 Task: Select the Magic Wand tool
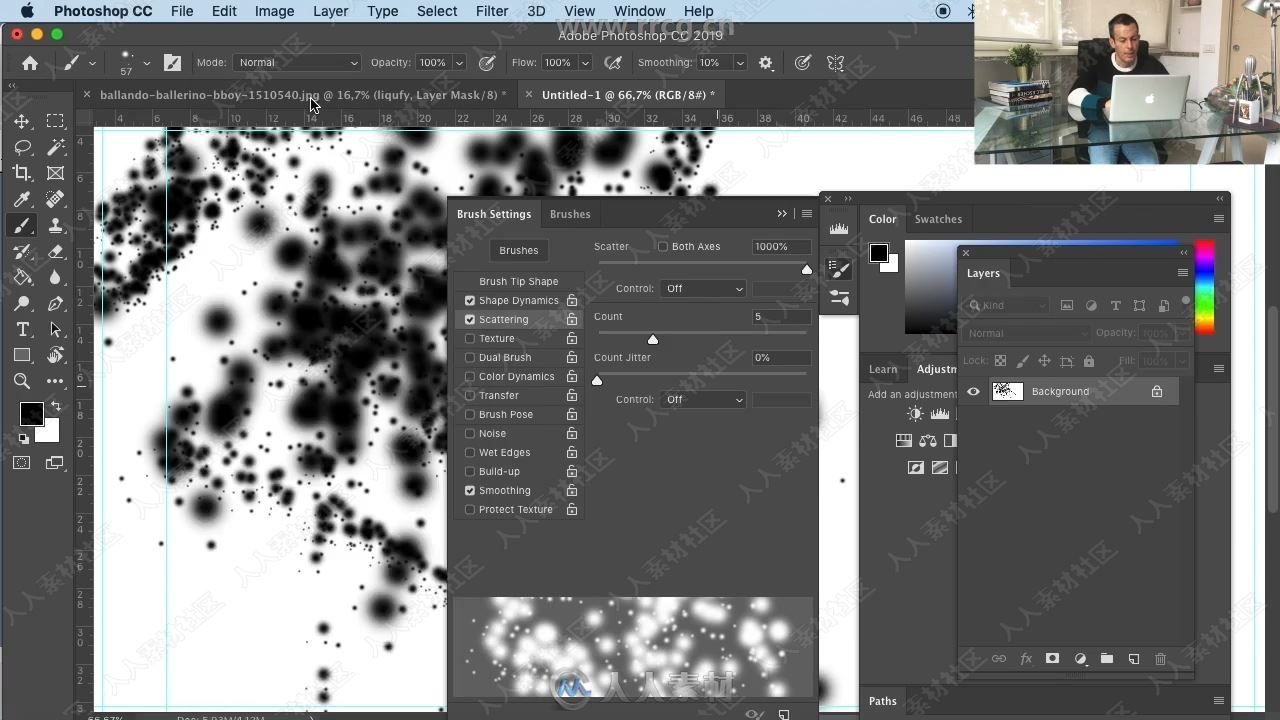point(56,147)
